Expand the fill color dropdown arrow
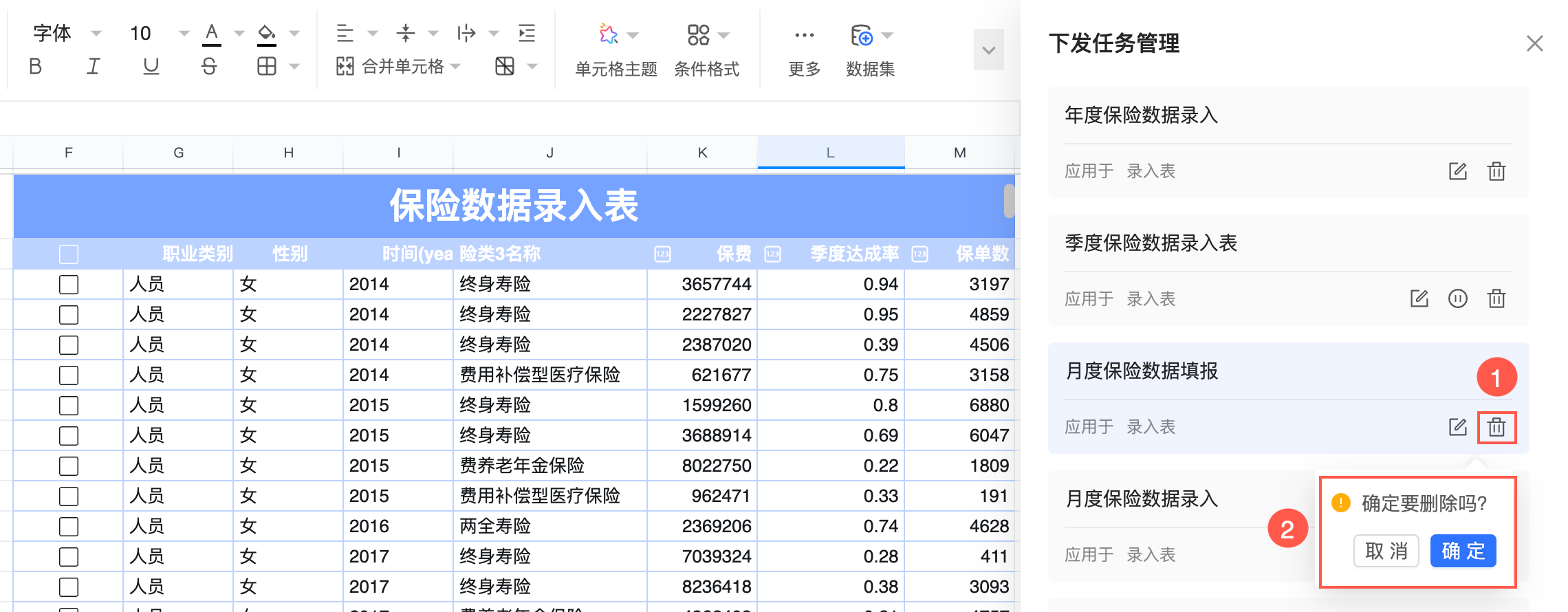 tap(294, 33)
